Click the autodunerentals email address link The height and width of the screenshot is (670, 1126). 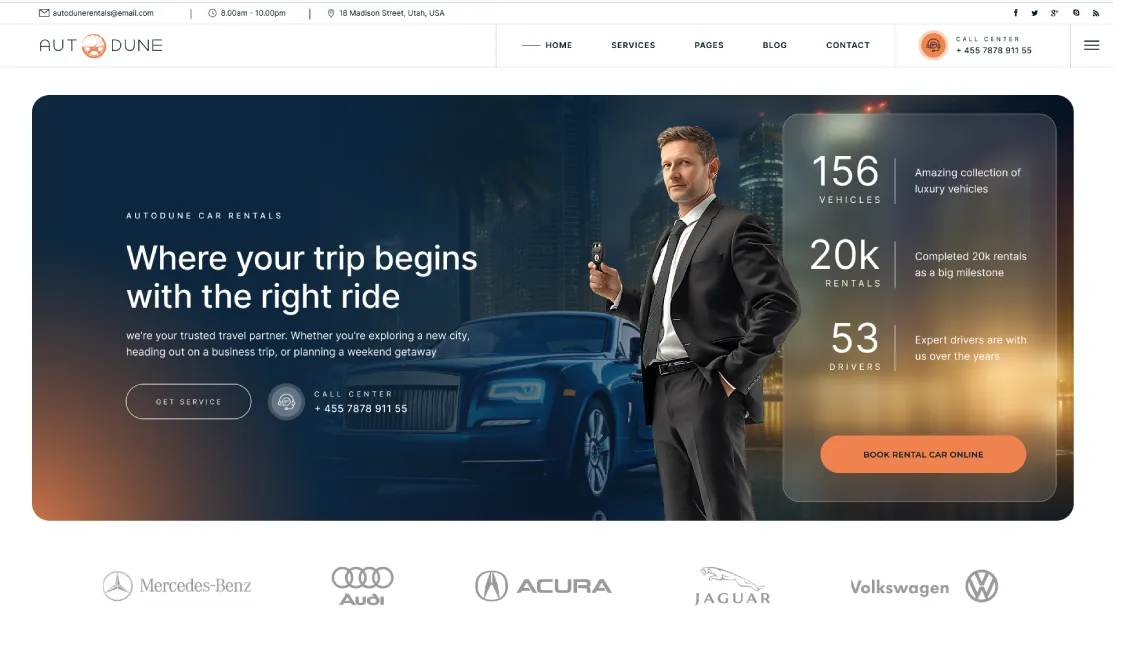tap(104, 13)
